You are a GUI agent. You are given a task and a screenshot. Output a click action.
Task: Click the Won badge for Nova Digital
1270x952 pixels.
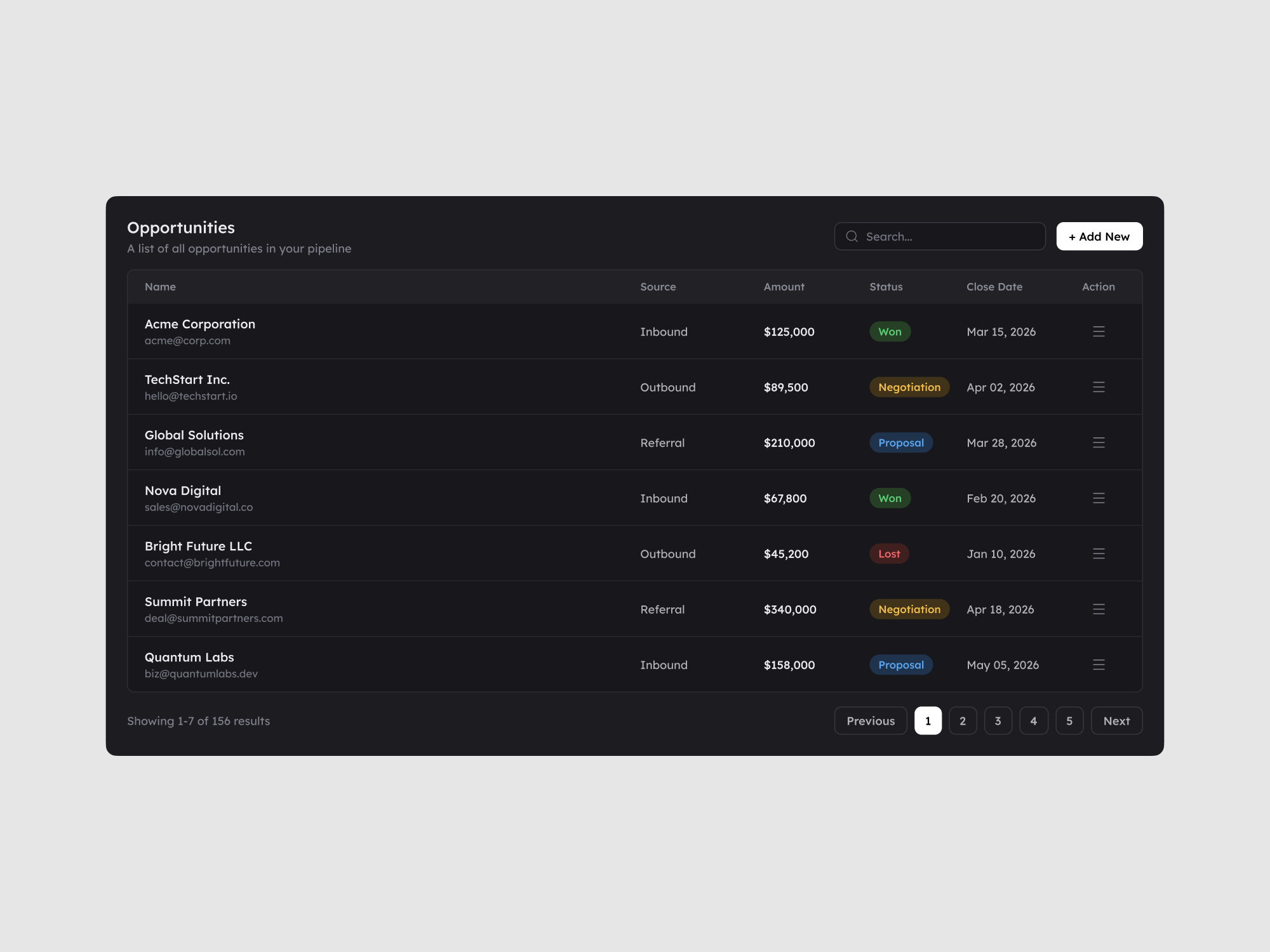pos(890,498)
